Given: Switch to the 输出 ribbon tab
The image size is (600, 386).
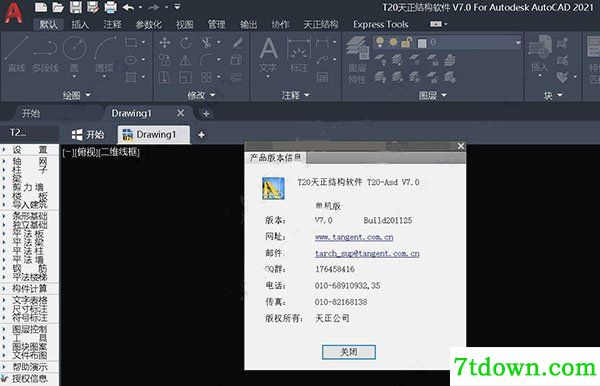Looking at the screenshot, I should [249, 24].
